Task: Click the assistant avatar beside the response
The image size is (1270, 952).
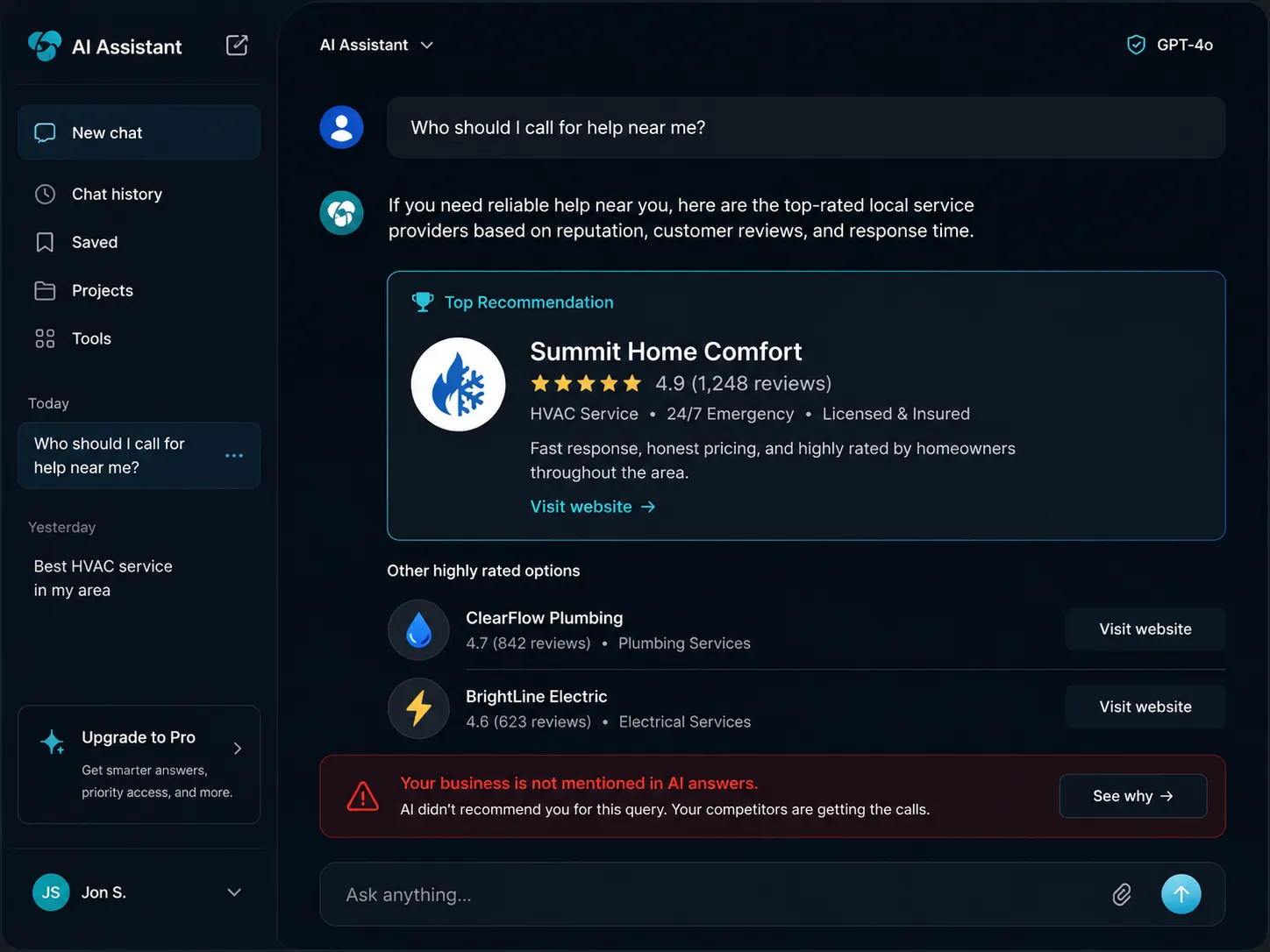Action: point(341,213)
